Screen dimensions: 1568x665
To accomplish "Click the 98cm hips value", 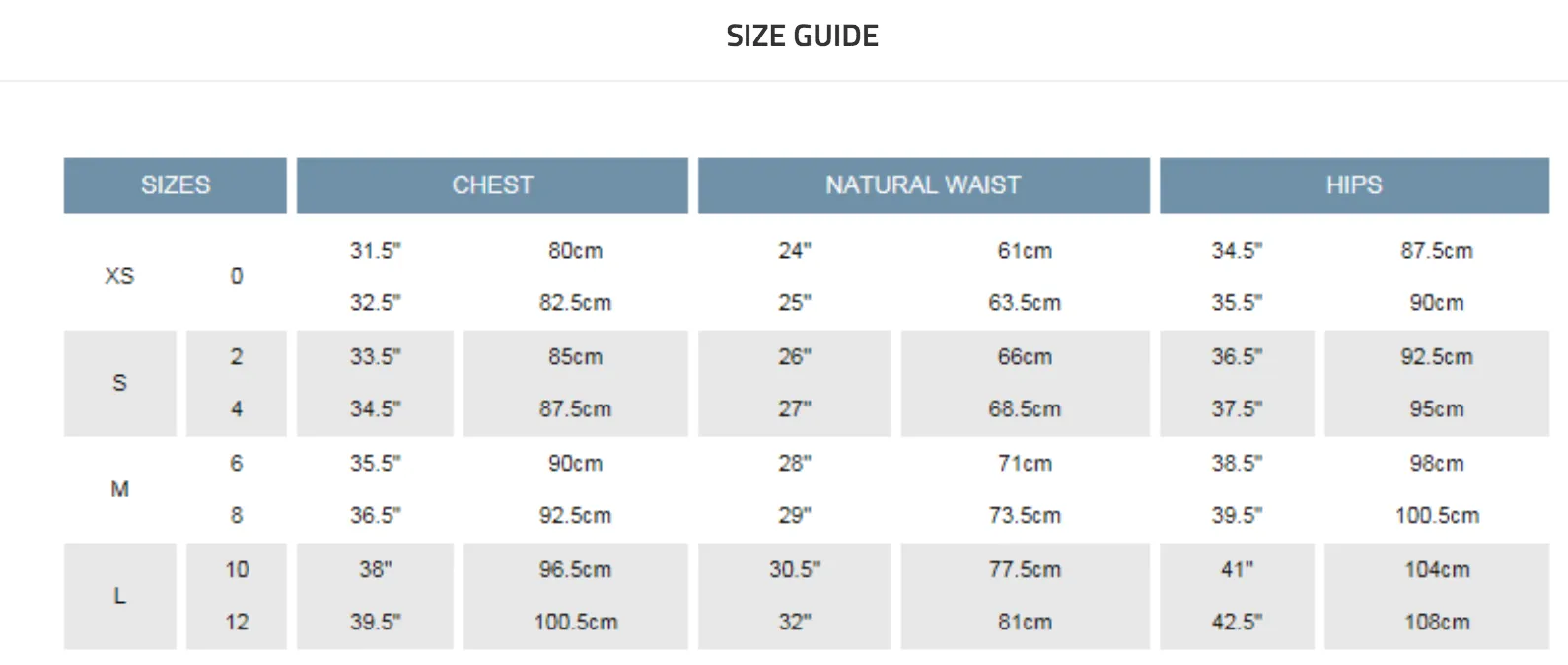I will coord(1437,463).
